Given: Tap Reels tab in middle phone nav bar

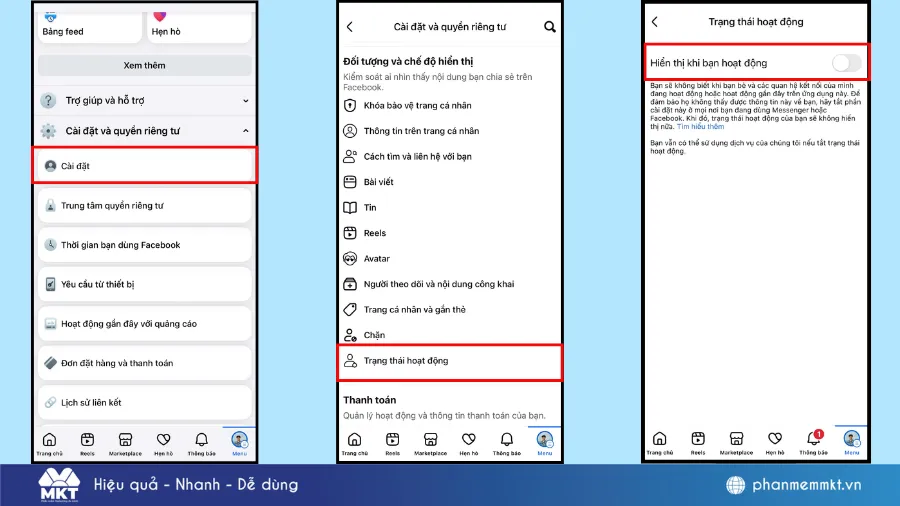Looking at the screenshot, I should tap(393, 443).
